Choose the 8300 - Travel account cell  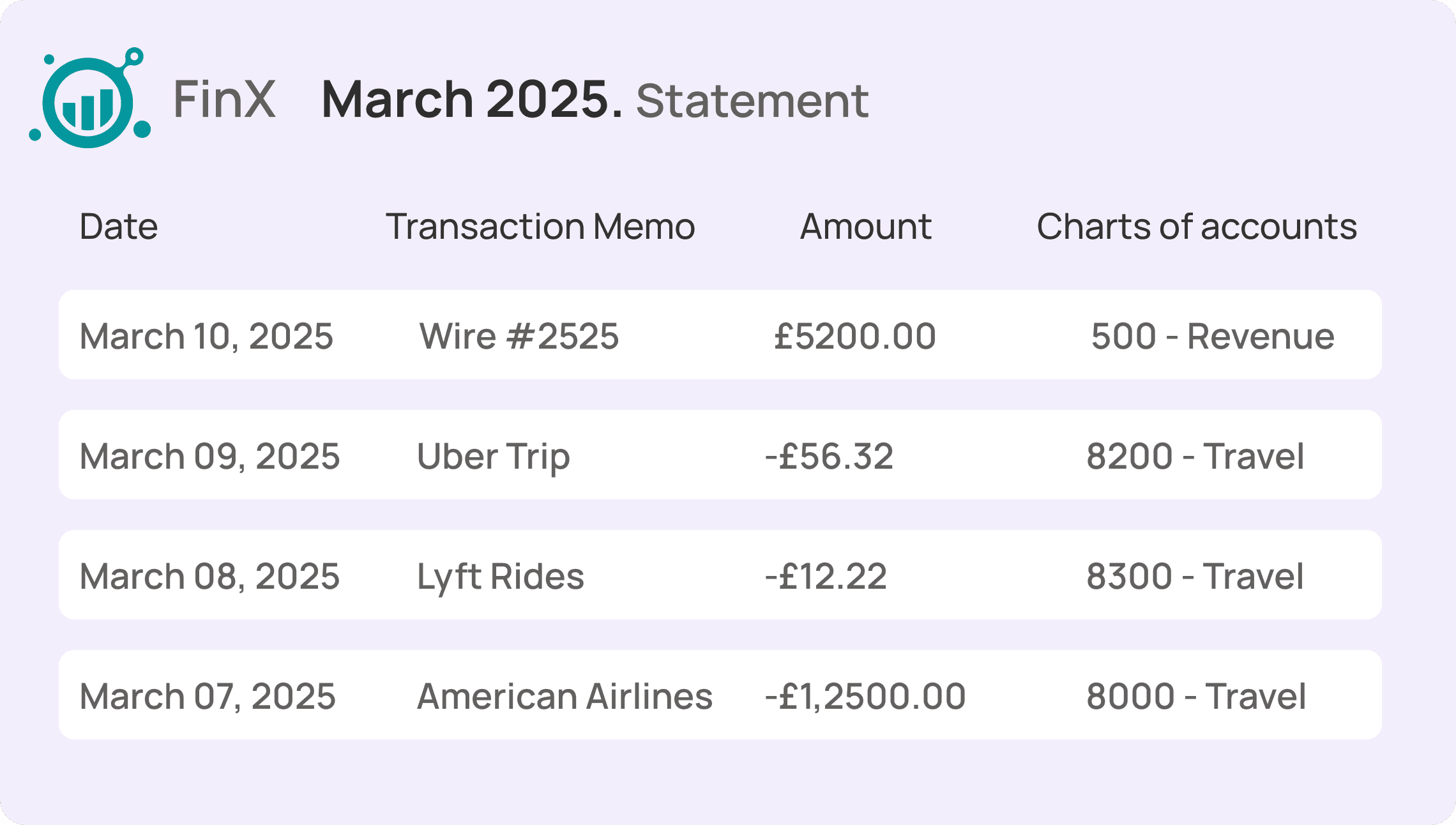pyautogui.click(x=1195, y=576)
